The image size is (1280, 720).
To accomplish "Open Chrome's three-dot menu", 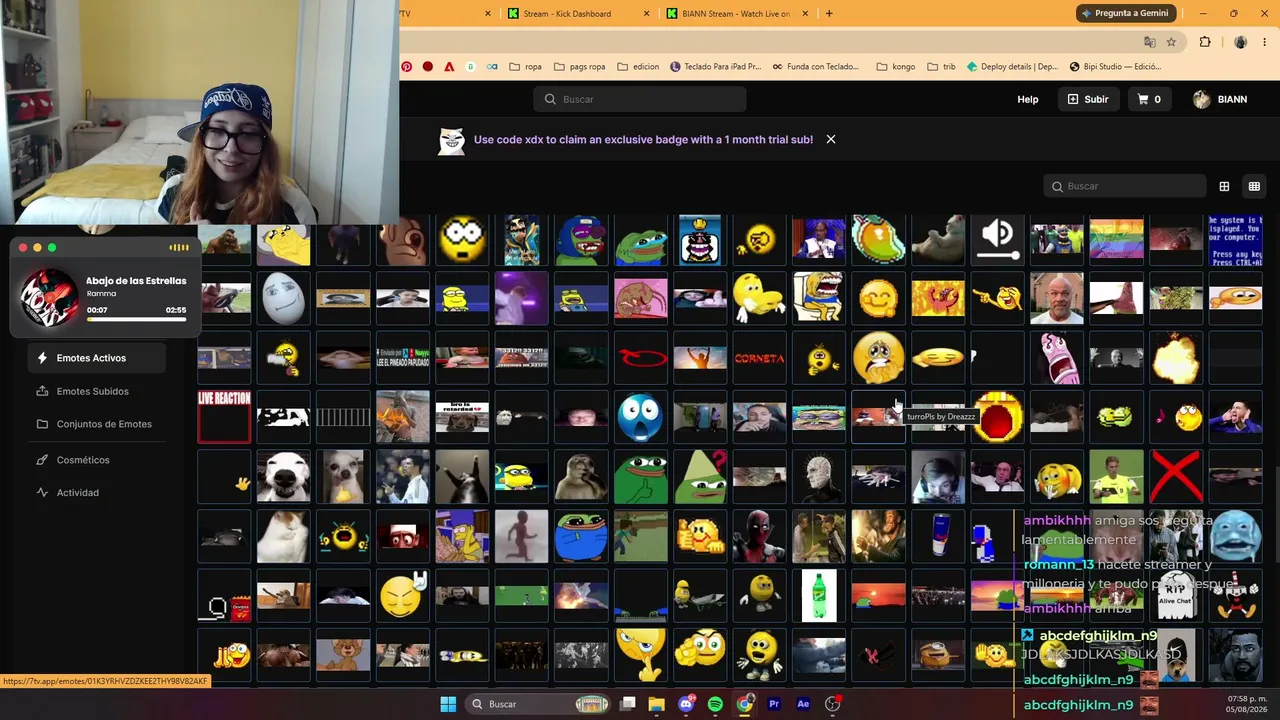I will [x=1266, y=42].
